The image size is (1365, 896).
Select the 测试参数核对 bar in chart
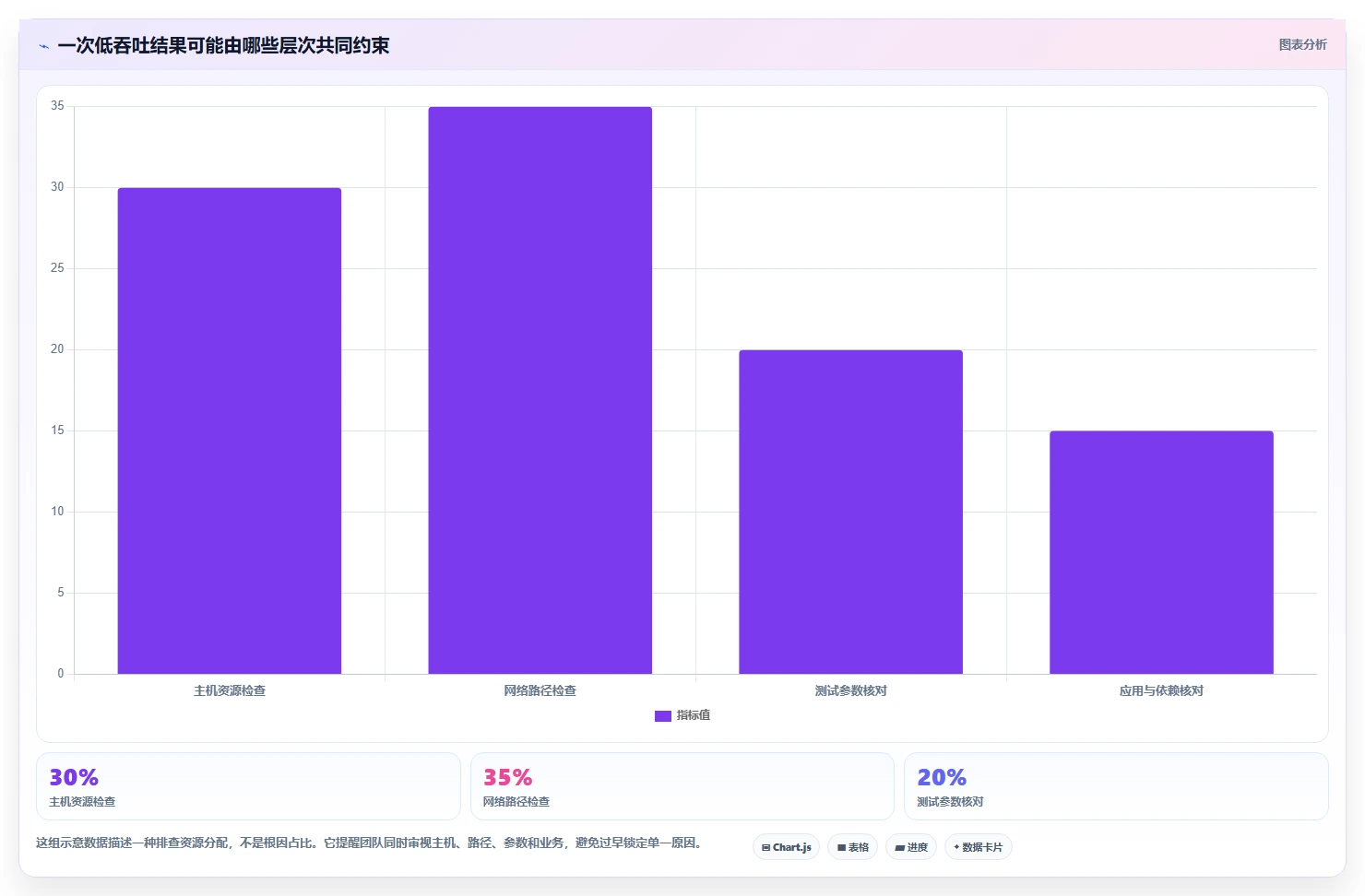(850, 512)
